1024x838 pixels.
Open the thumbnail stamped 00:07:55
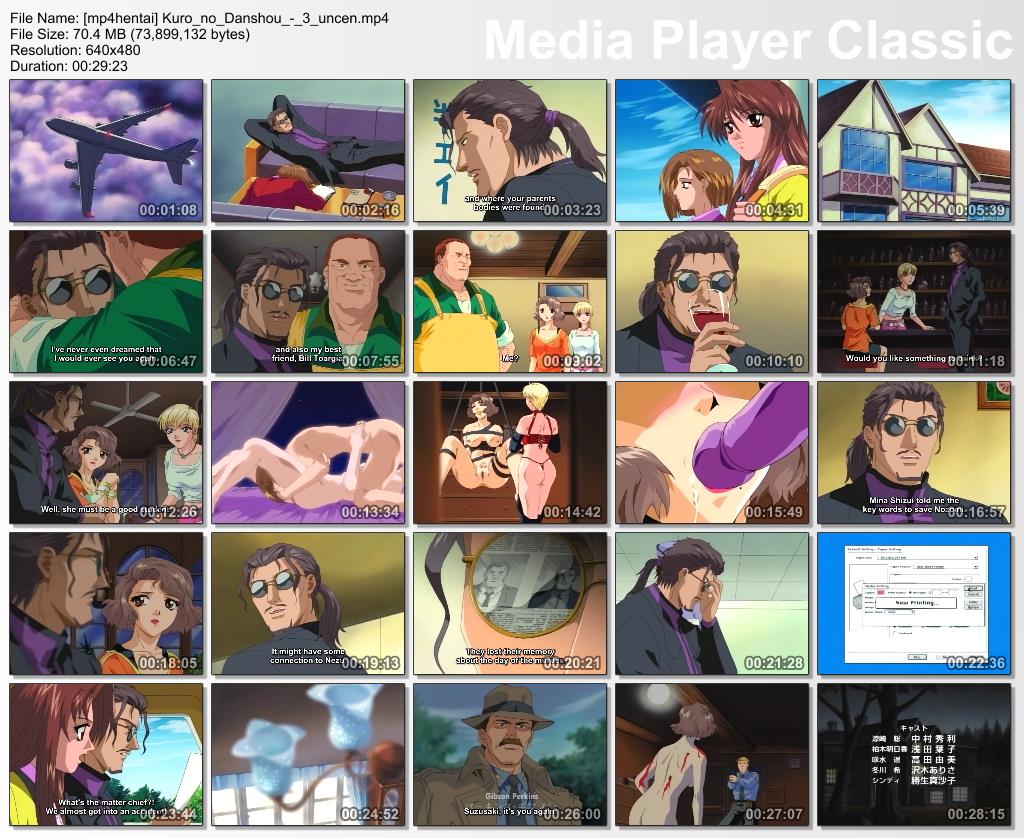308,302
